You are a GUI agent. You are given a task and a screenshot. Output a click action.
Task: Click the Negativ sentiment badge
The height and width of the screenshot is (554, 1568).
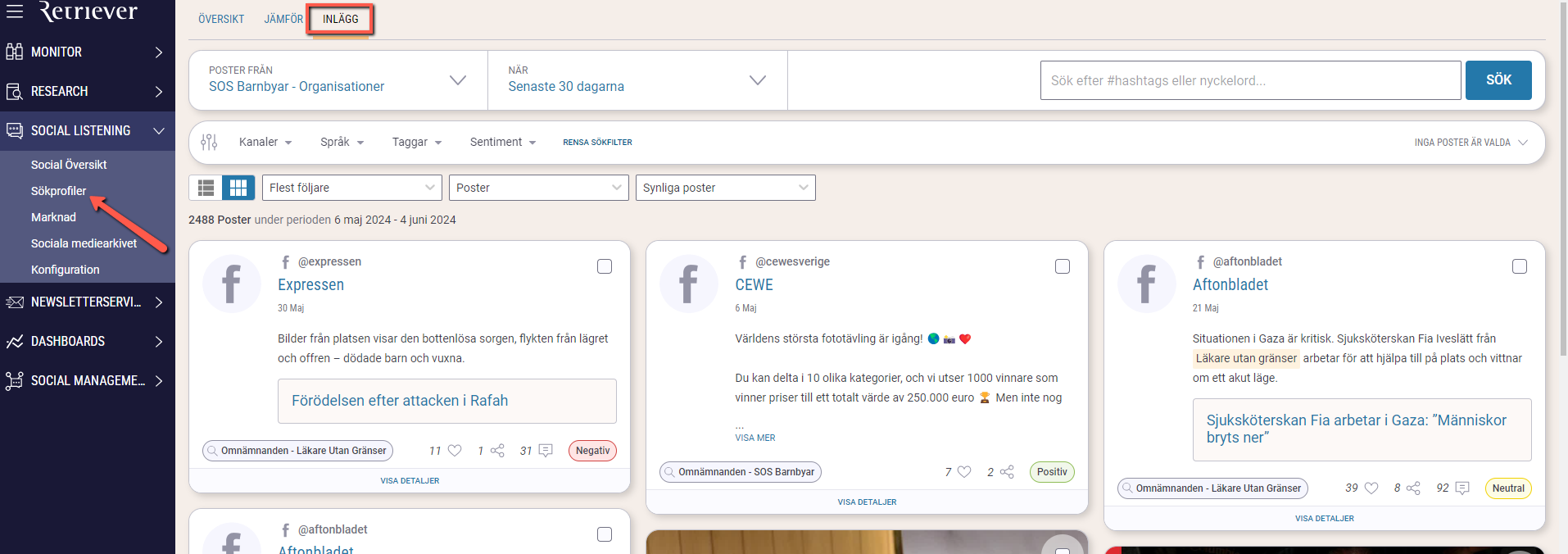[x=592, y=451]
